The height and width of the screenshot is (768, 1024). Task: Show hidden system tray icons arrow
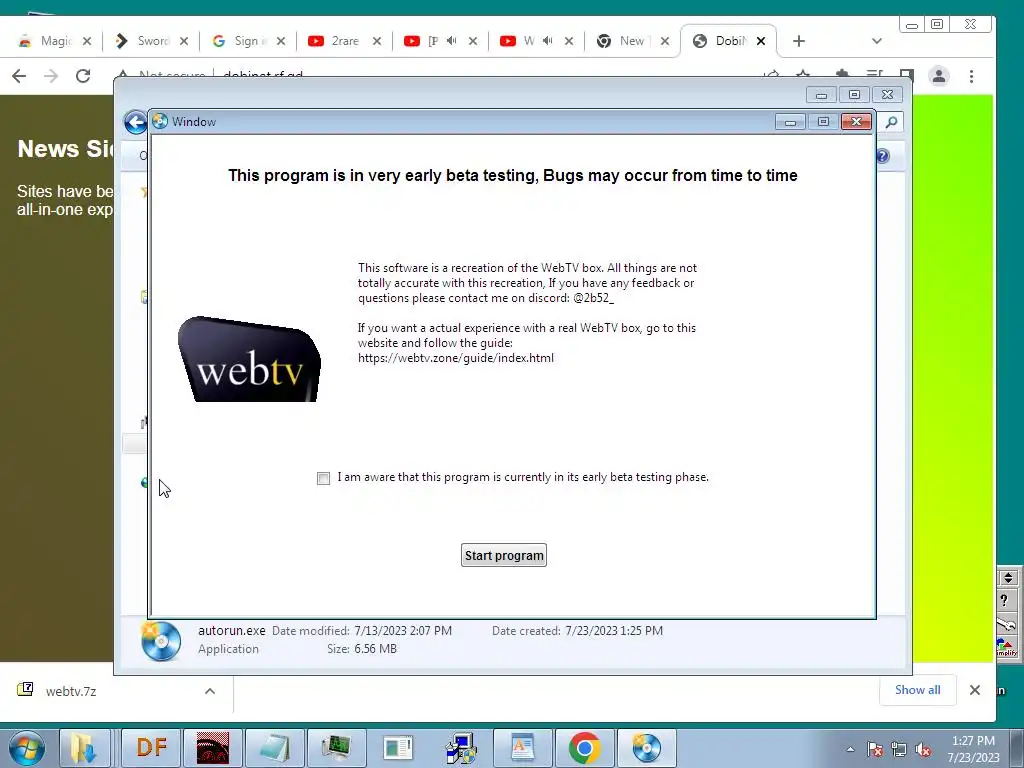click(x=850, y=750)
